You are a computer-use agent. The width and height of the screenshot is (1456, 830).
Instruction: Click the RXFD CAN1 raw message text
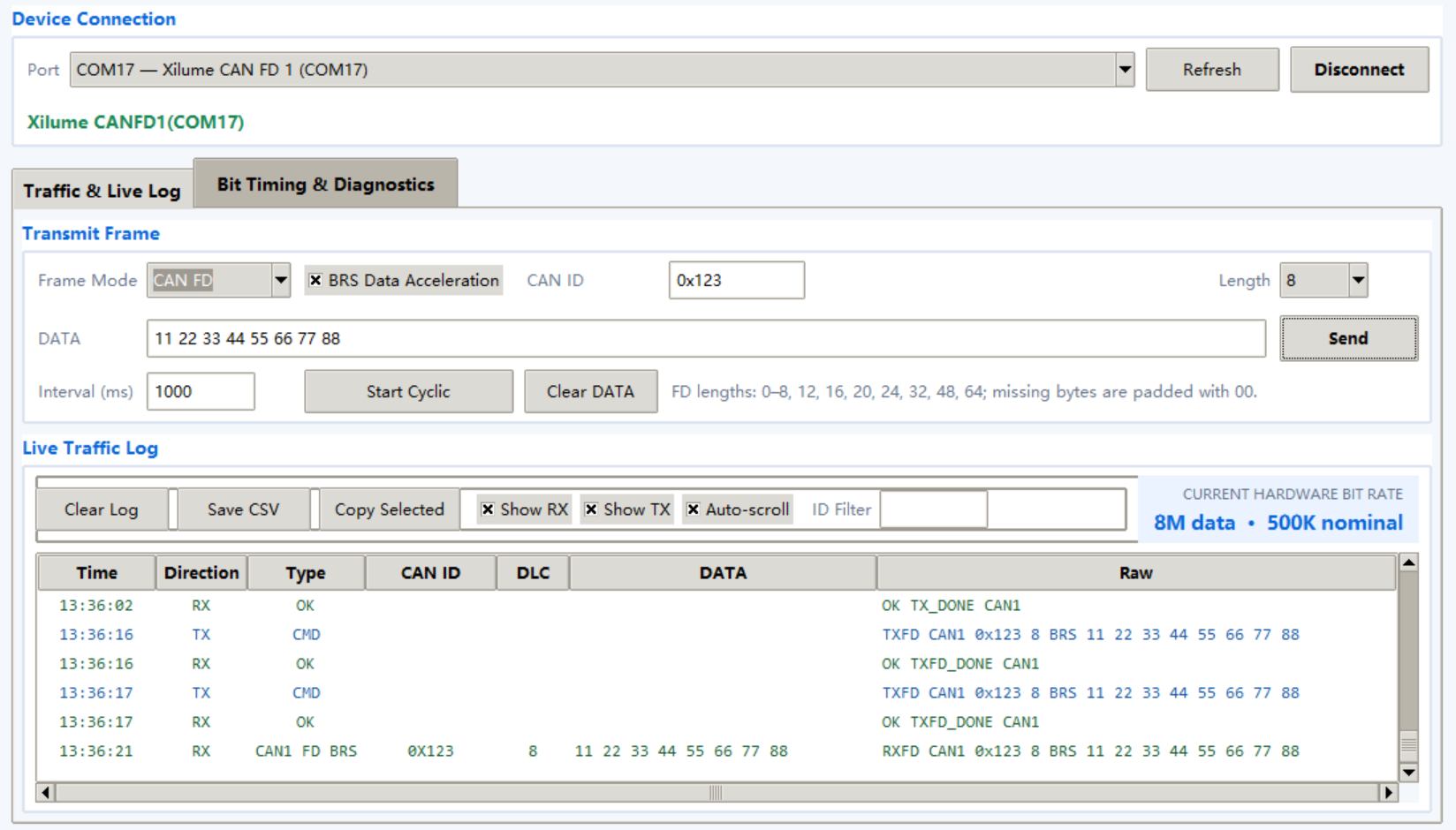(1090, 751)
